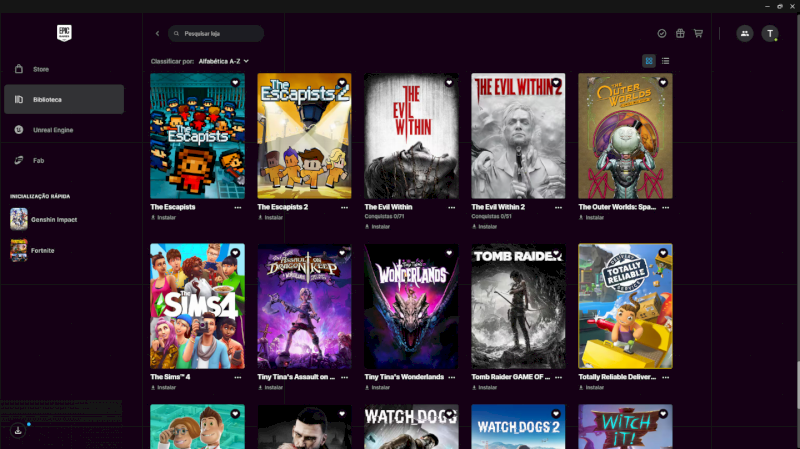
Task: Launch Fortnite from quick launch
Action: tap(33, 251)
